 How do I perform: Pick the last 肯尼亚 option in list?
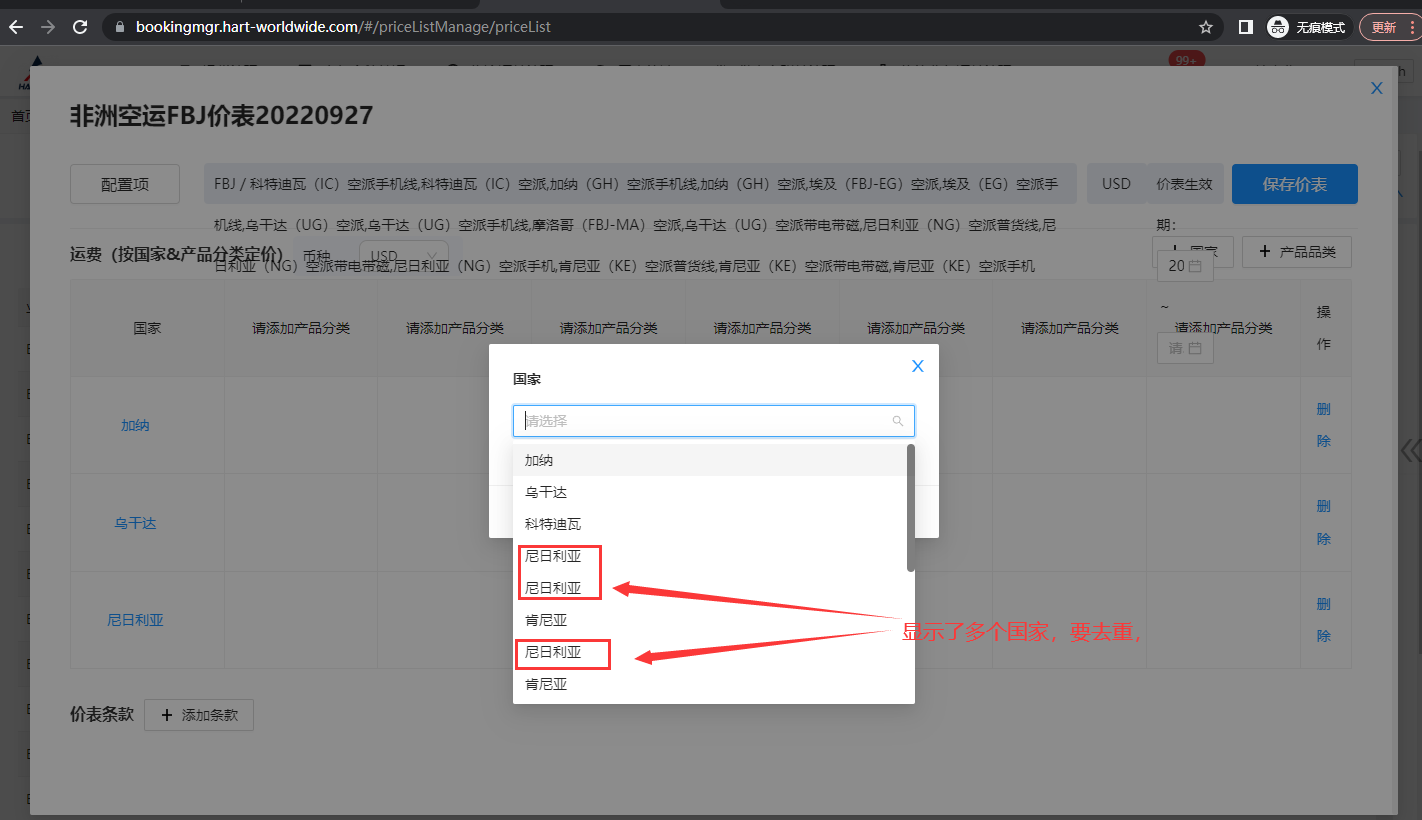[x=546, y=684]
